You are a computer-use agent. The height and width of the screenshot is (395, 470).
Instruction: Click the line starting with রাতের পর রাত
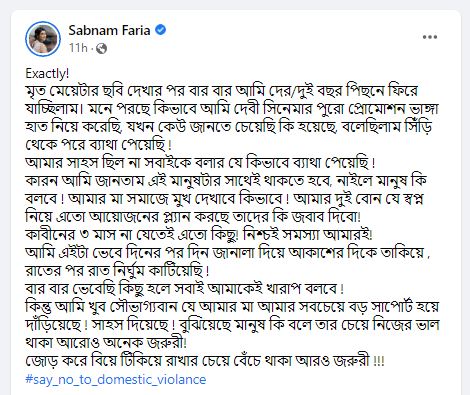(117, 271)
